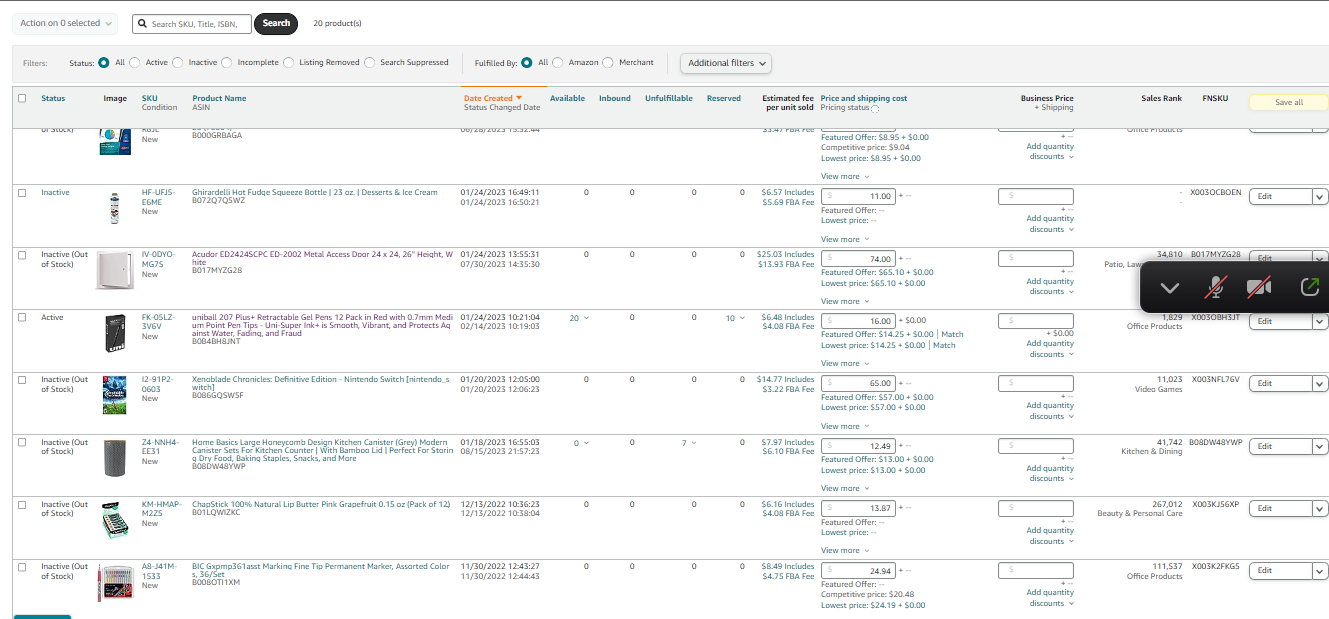Screen dimensions: 1329x619
Task: Unmute the microphone in meeting overlay
Action: click(x=1215, y=288)
